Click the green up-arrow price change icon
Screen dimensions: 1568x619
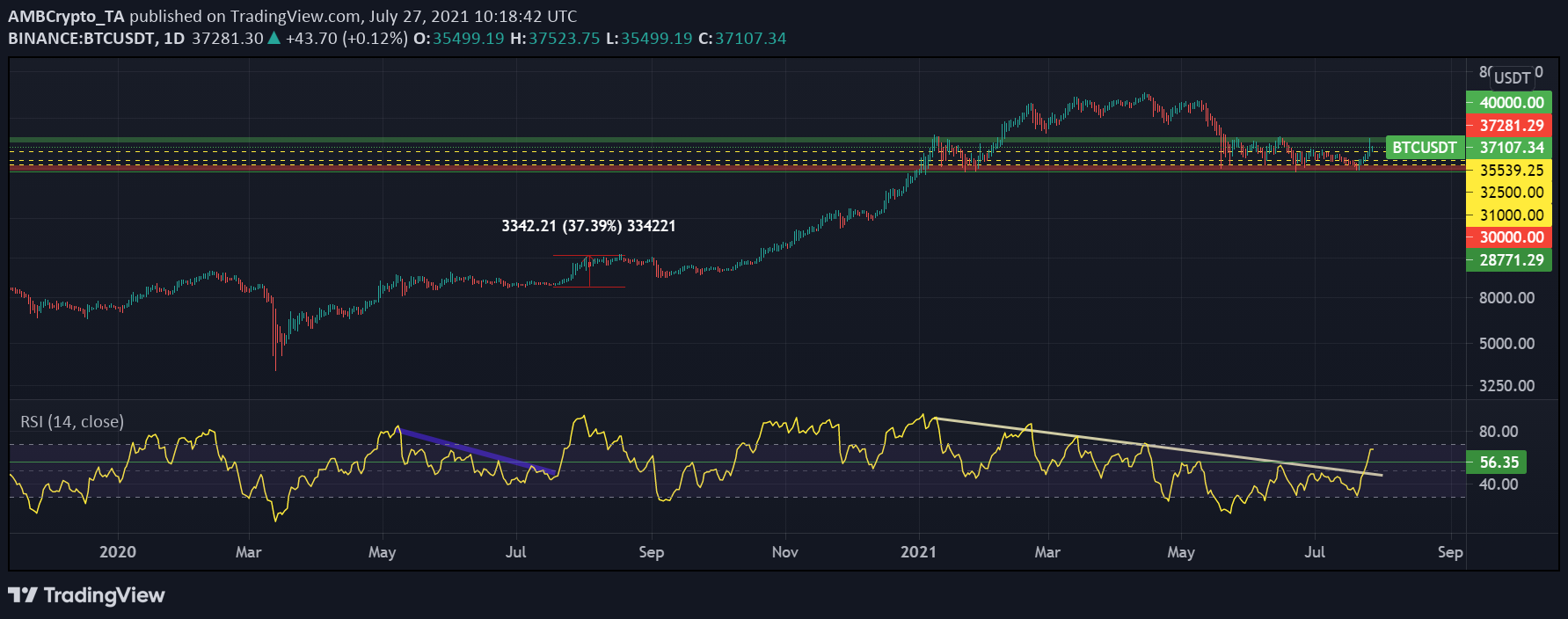(x=274, y=38)
